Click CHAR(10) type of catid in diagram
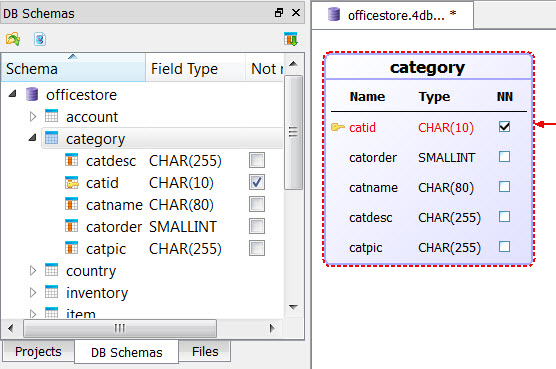Viewport: 556px width, 369px height. click(x=446, y=128)
